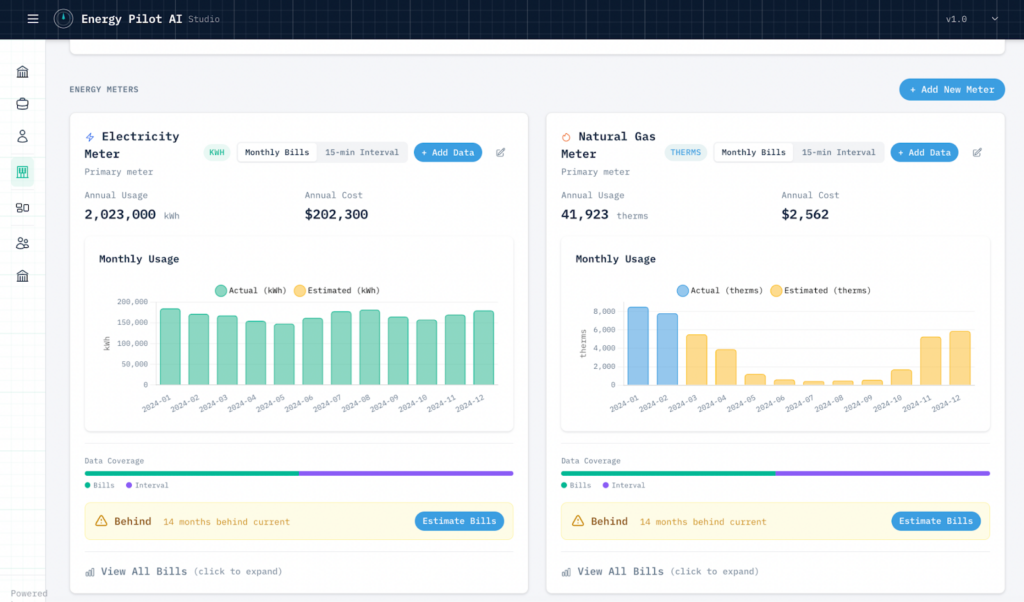Expand View All Bills under Natural Gas Meter
1024x602 pixels.
[x=620, y=572]
